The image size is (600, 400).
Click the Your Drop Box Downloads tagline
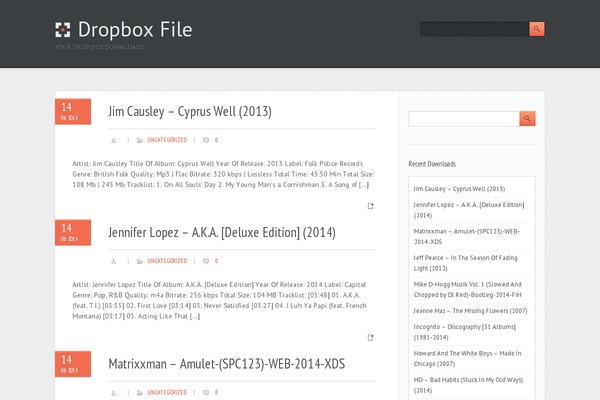coord(99,47)
